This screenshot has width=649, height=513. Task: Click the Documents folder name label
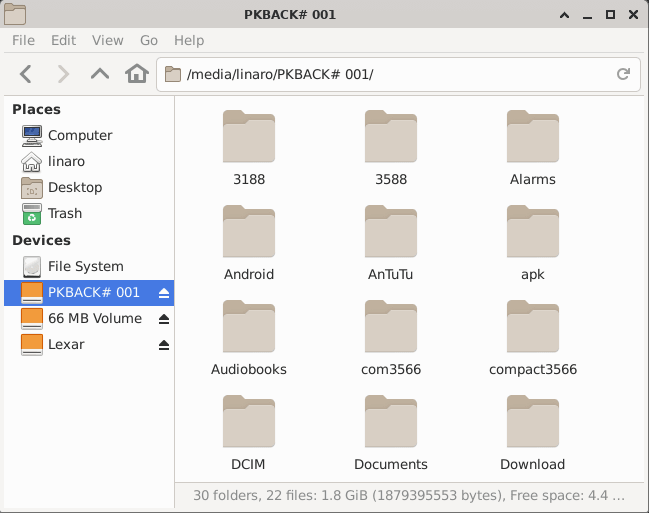391,465
